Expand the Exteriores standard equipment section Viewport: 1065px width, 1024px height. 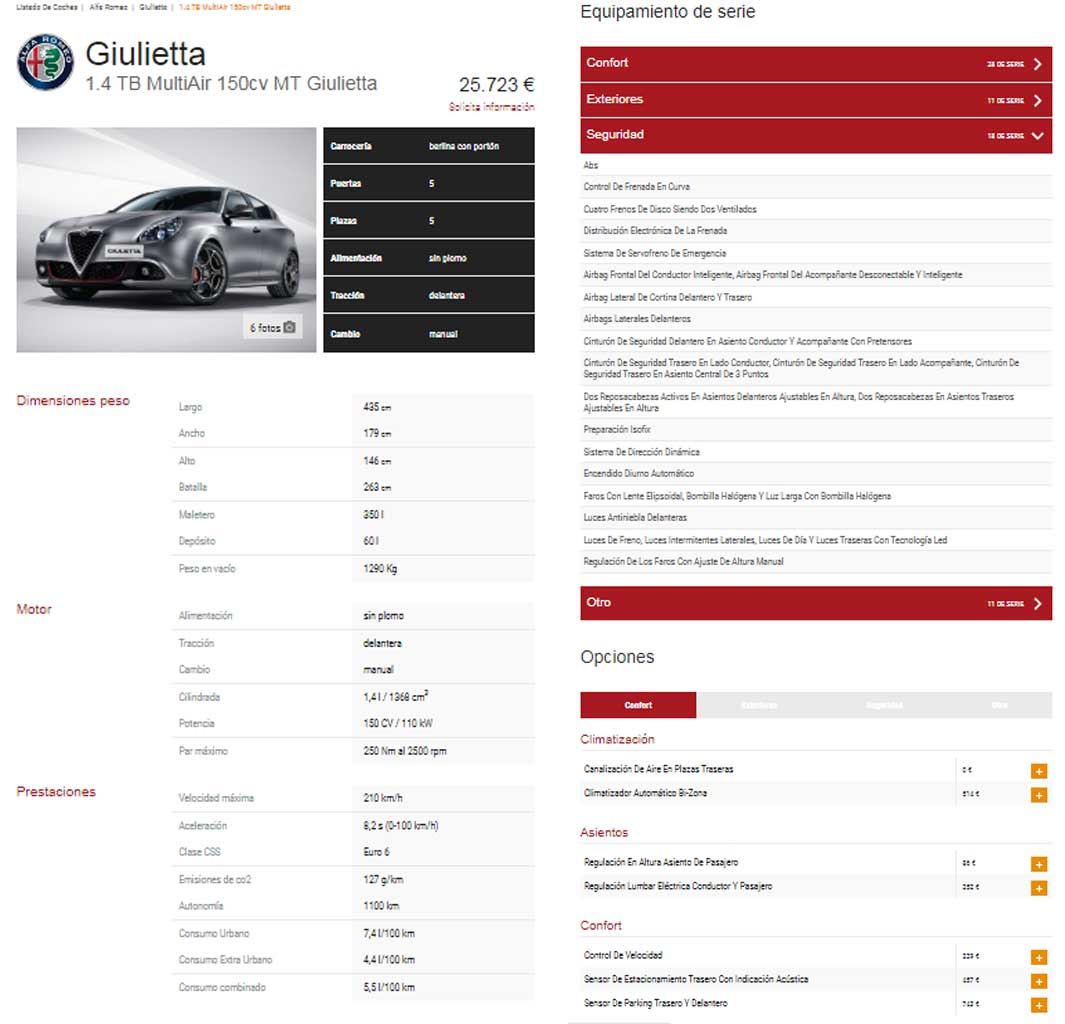[x=816, y=100]
